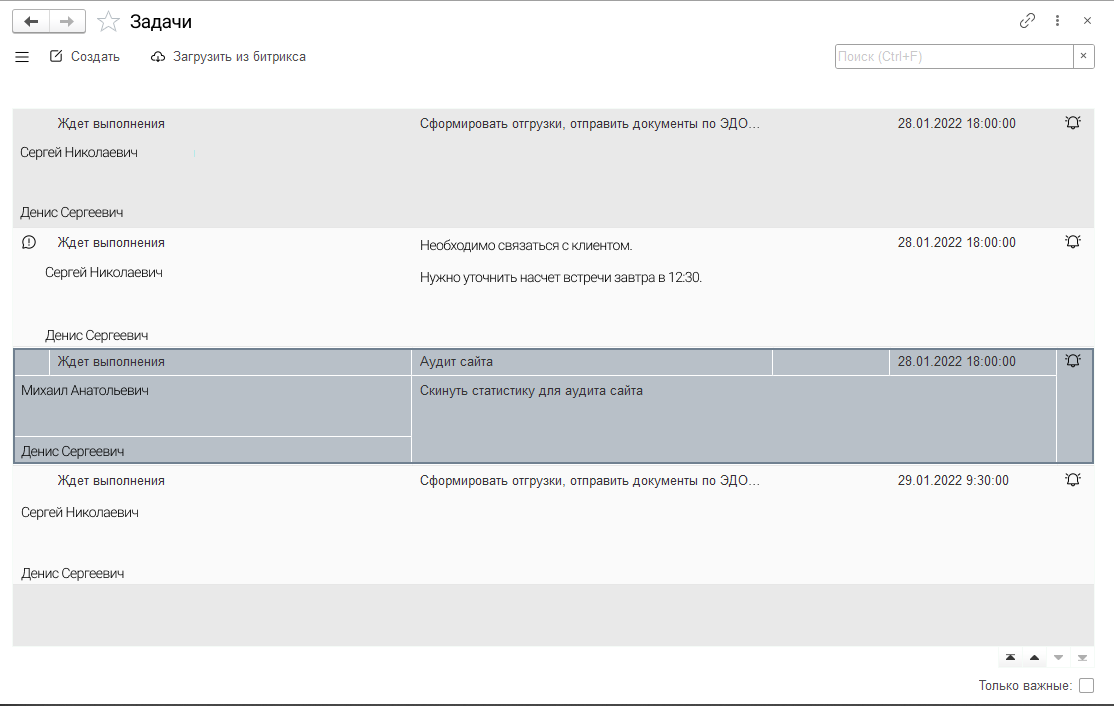
Task: Jump to the first record in list
Action: point(1010,658)
